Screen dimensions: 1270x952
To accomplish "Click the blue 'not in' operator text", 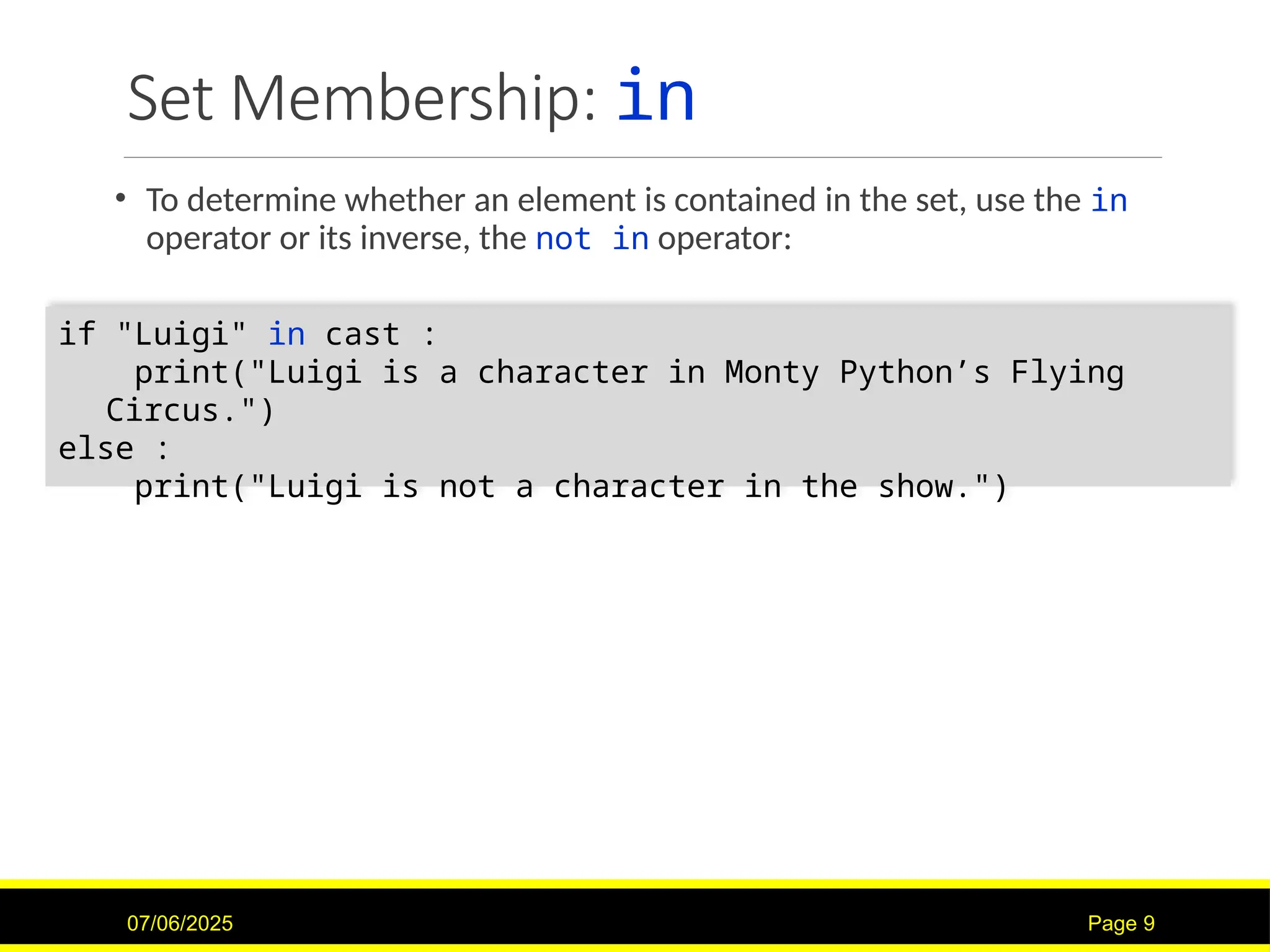I will pyautogui.click(x=592, y=239).
